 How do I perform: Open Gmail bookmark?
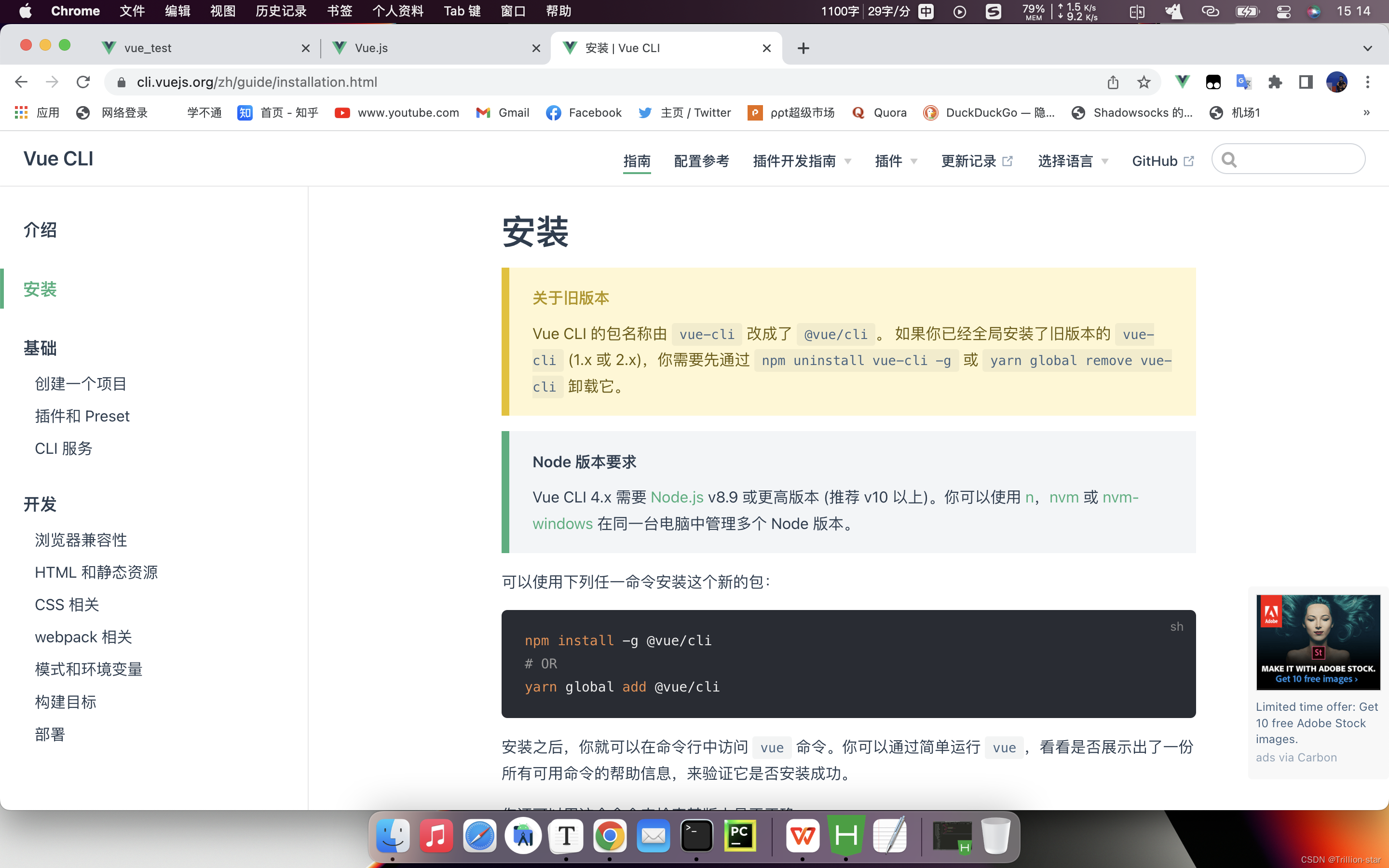click(x=503, y=112)
